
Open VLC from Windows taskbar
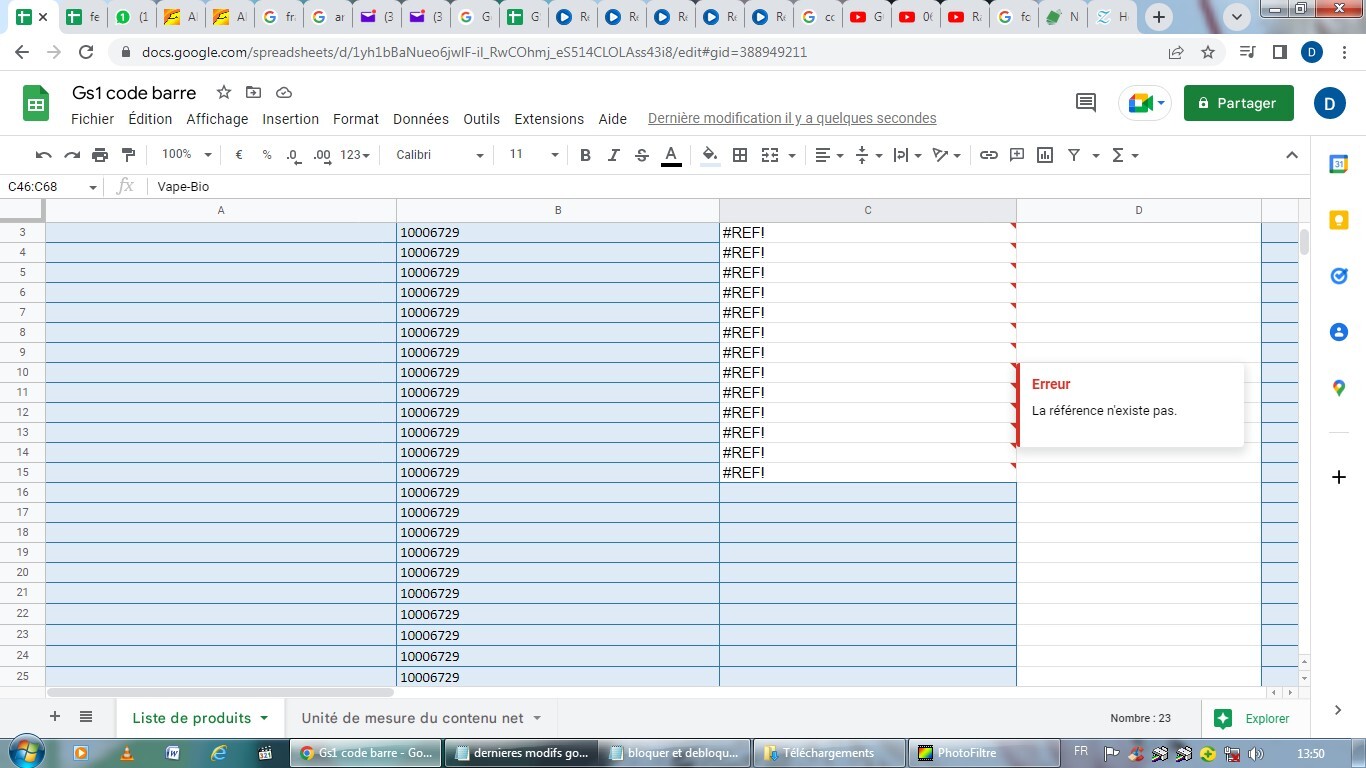point(126,753)
